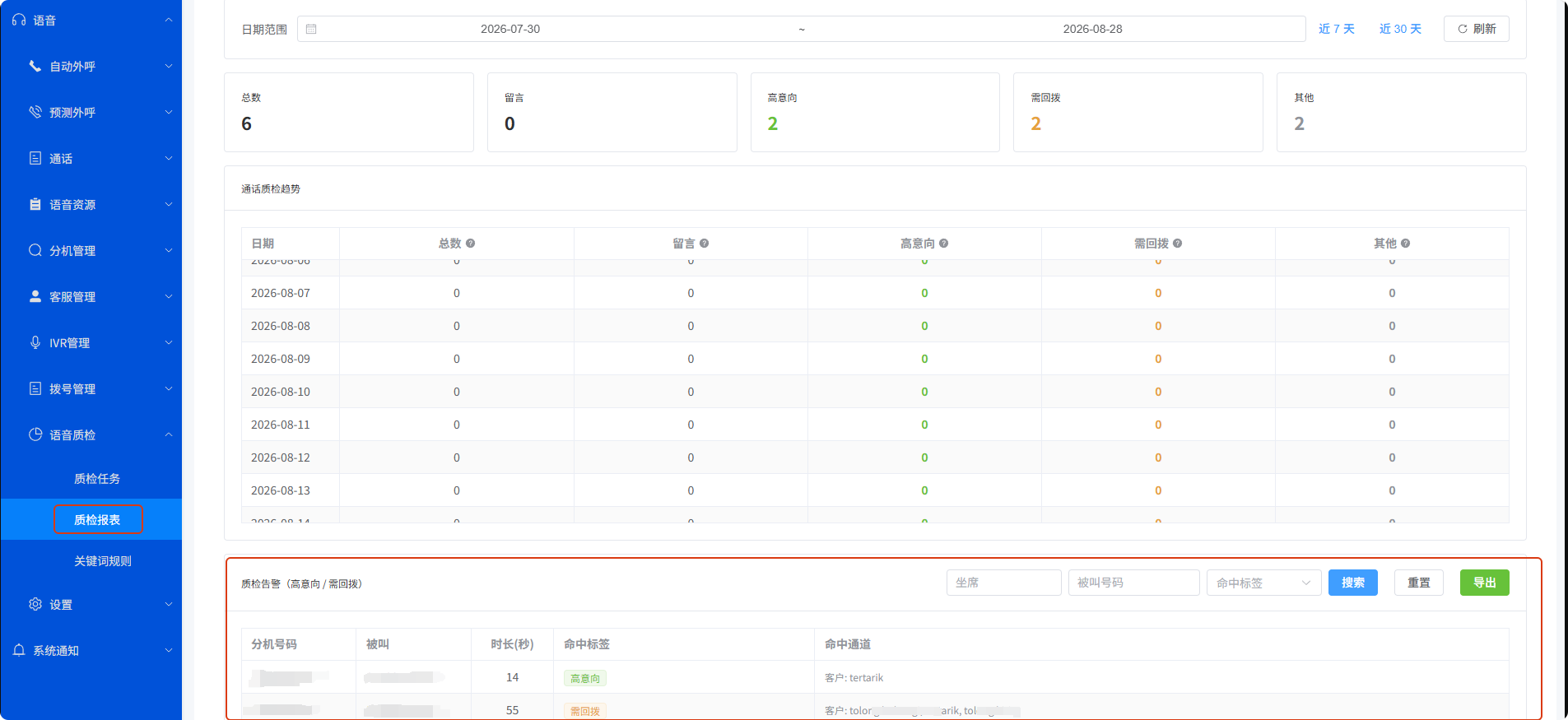Click the start date 2026-07-30 field
The height and width of the screenshot is (720, 1568).
pos(510,29)
